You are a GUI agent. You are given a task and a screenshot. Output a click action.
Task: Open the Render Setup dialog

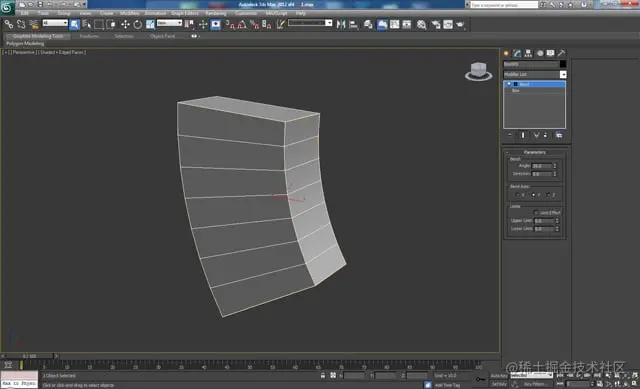pos(436,24)
